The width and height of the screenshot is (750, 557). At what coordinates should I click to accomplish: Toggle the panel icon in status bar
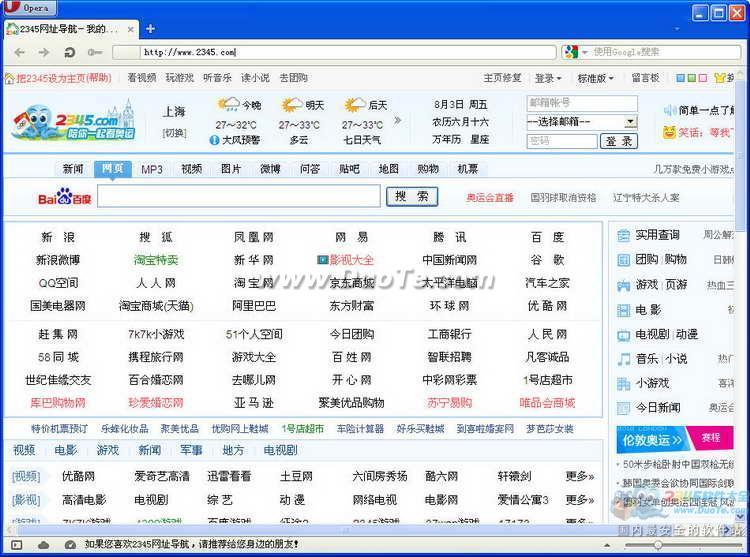click(x=16, y=545)
